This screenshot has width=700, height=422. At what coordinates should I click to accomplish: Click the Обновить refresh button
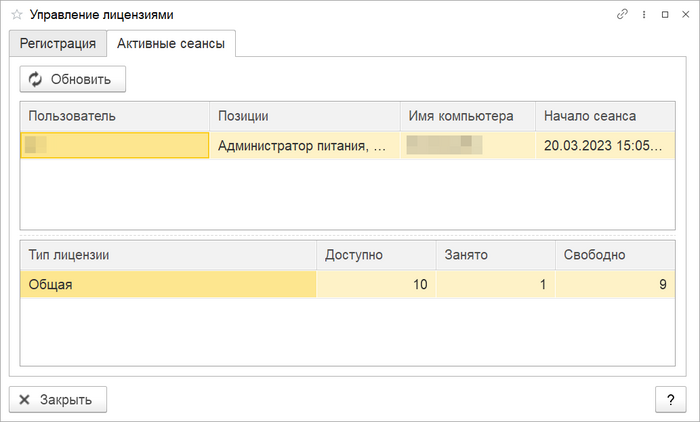pyautogui.click(x=72, y=79)
